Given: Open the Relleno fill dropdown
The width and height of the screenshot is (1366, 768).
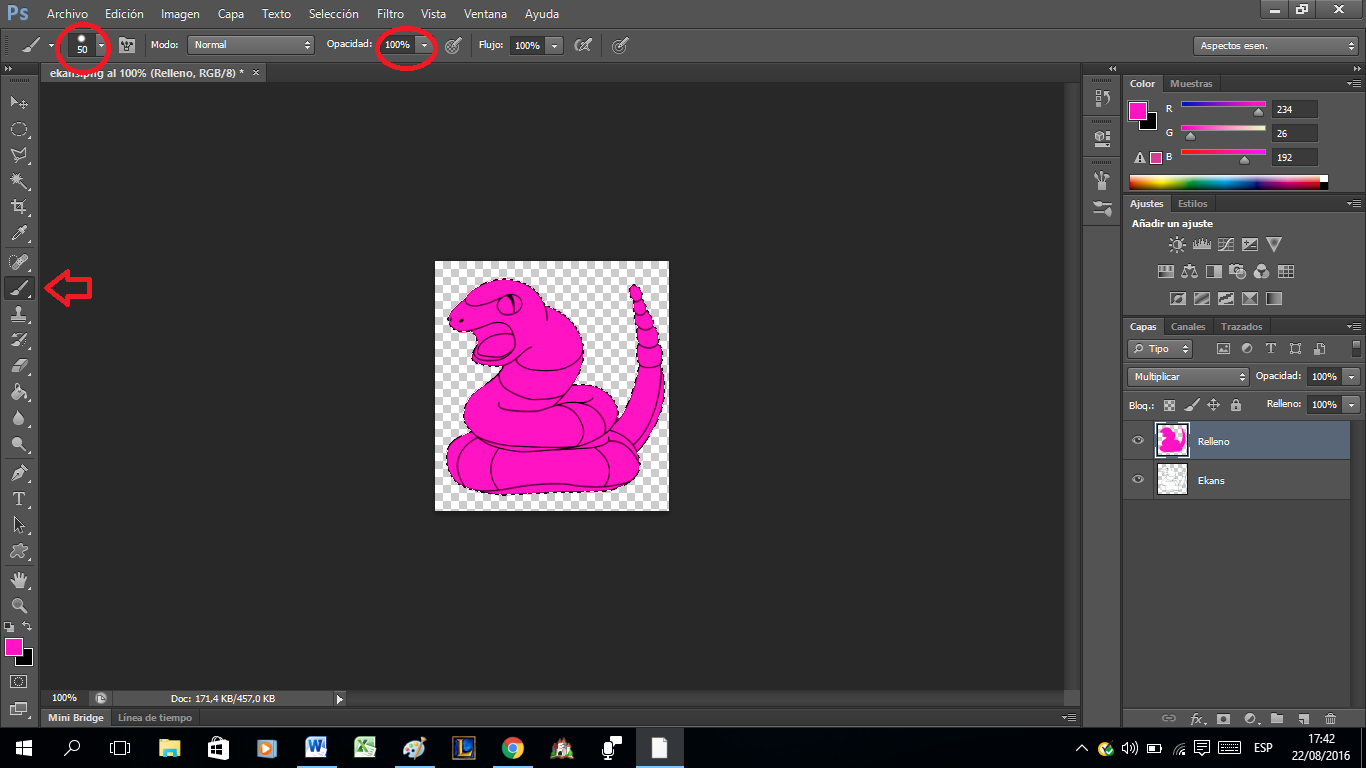Looking at the screenshot, I should click(x=1352, y=405).
